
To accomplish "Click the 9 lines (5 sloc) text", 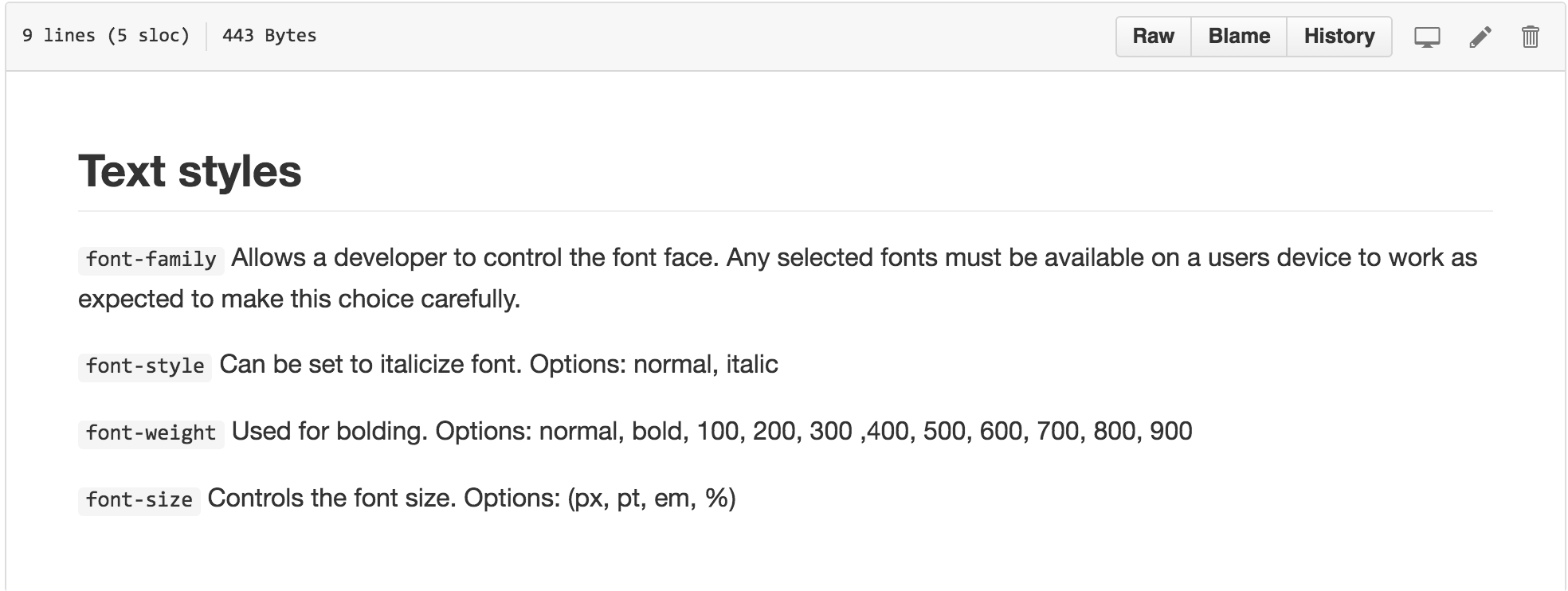I will 106,36.
